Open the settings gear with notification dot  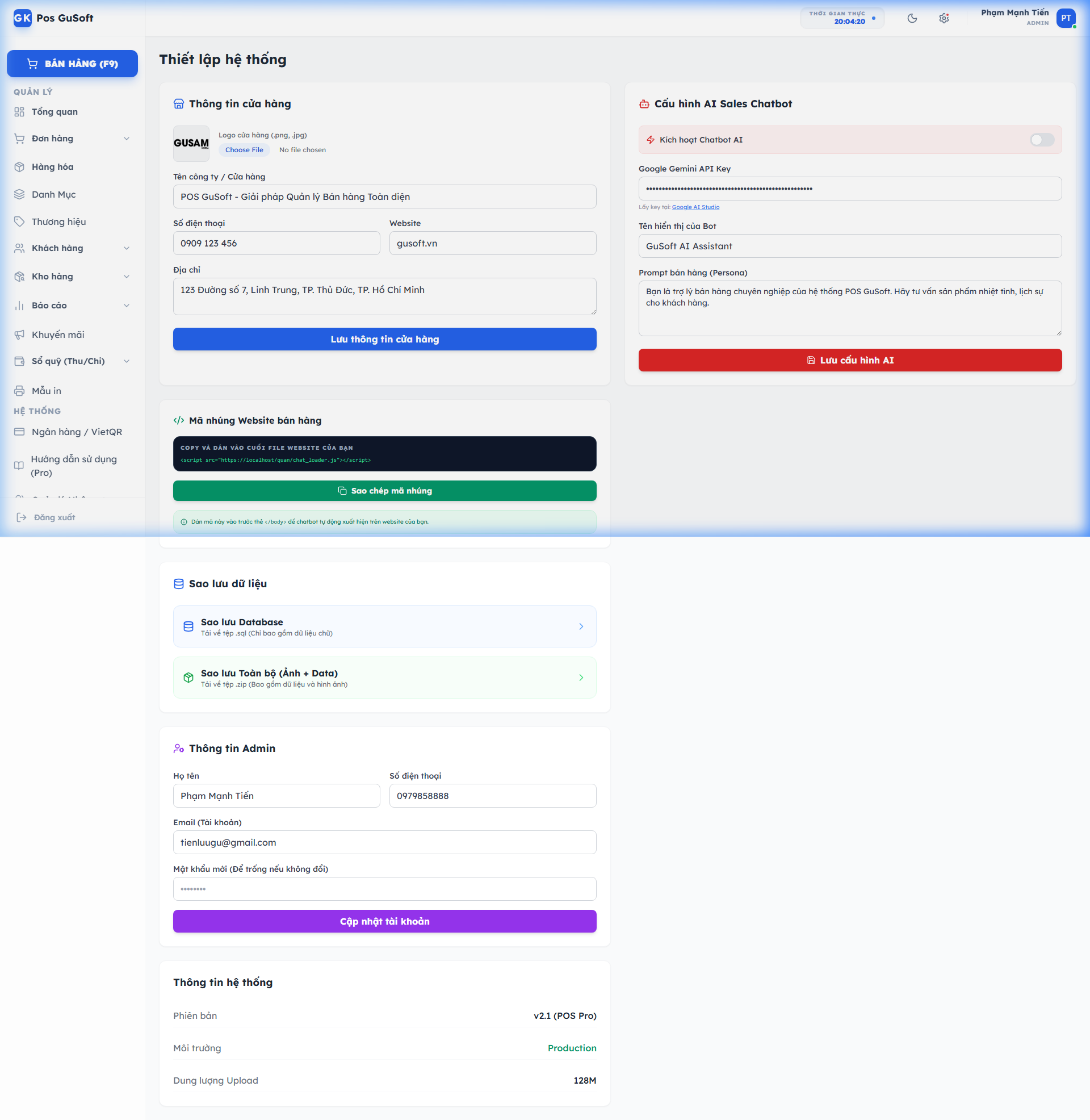coord(944,18)
